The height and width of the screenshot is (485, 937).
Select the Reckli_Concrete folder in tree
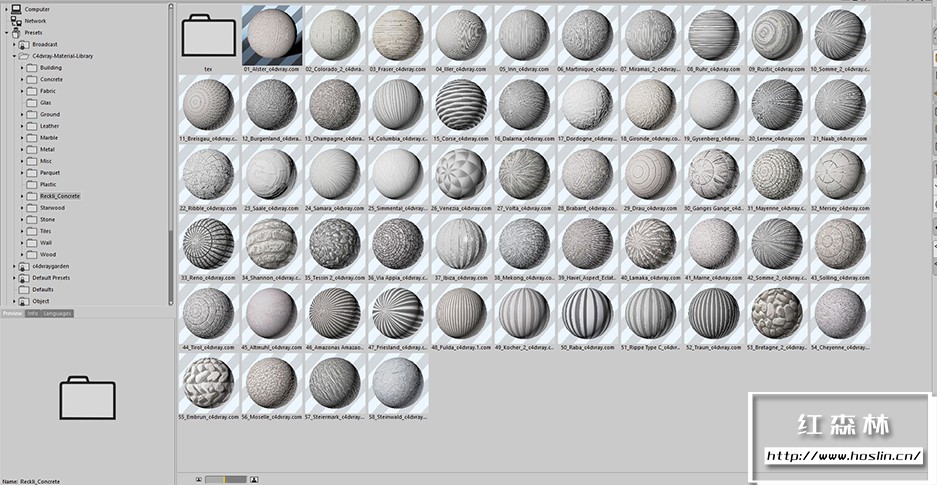click(60, 196)
